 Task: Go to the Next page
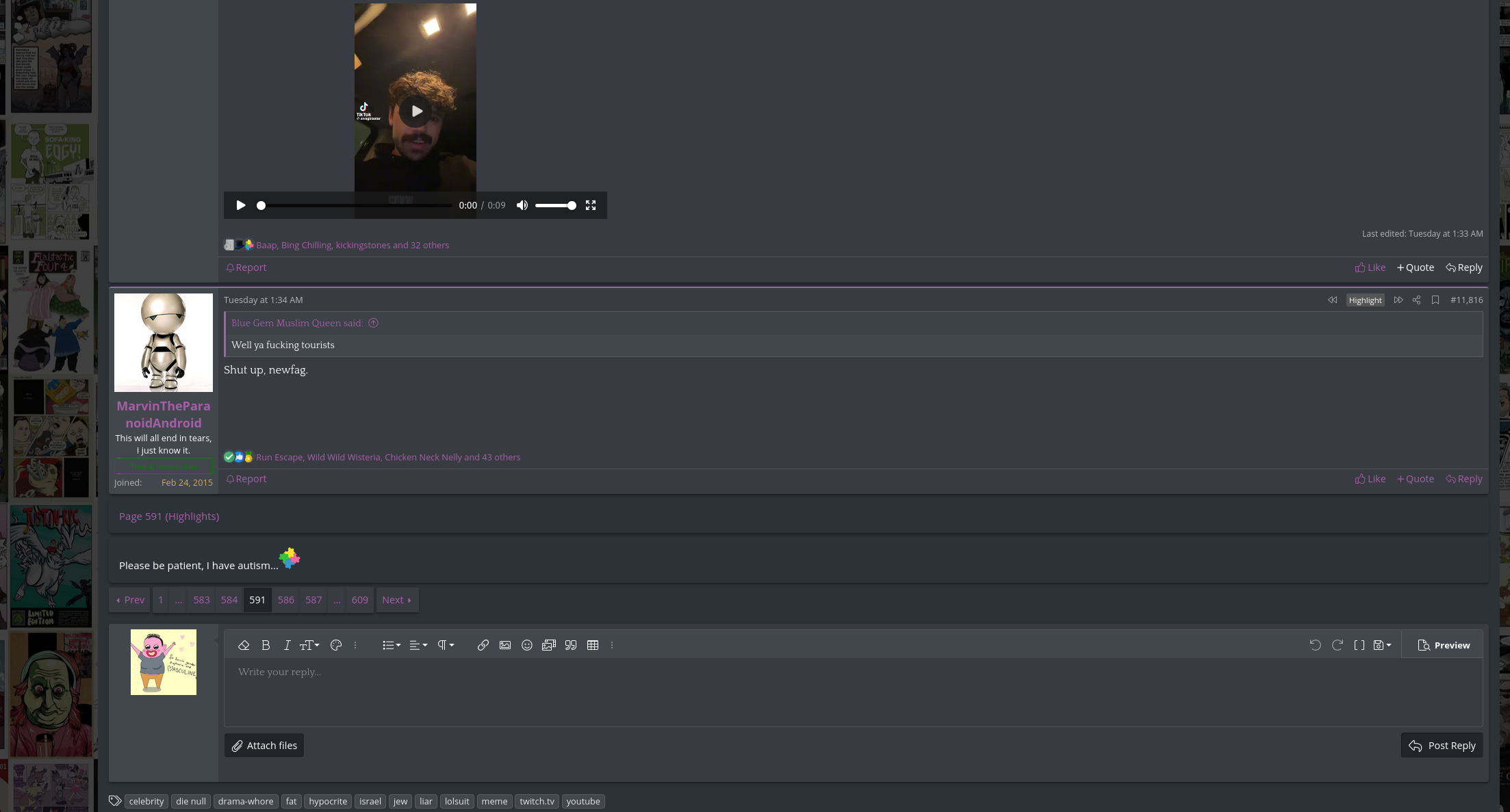(x=397, y=600)
